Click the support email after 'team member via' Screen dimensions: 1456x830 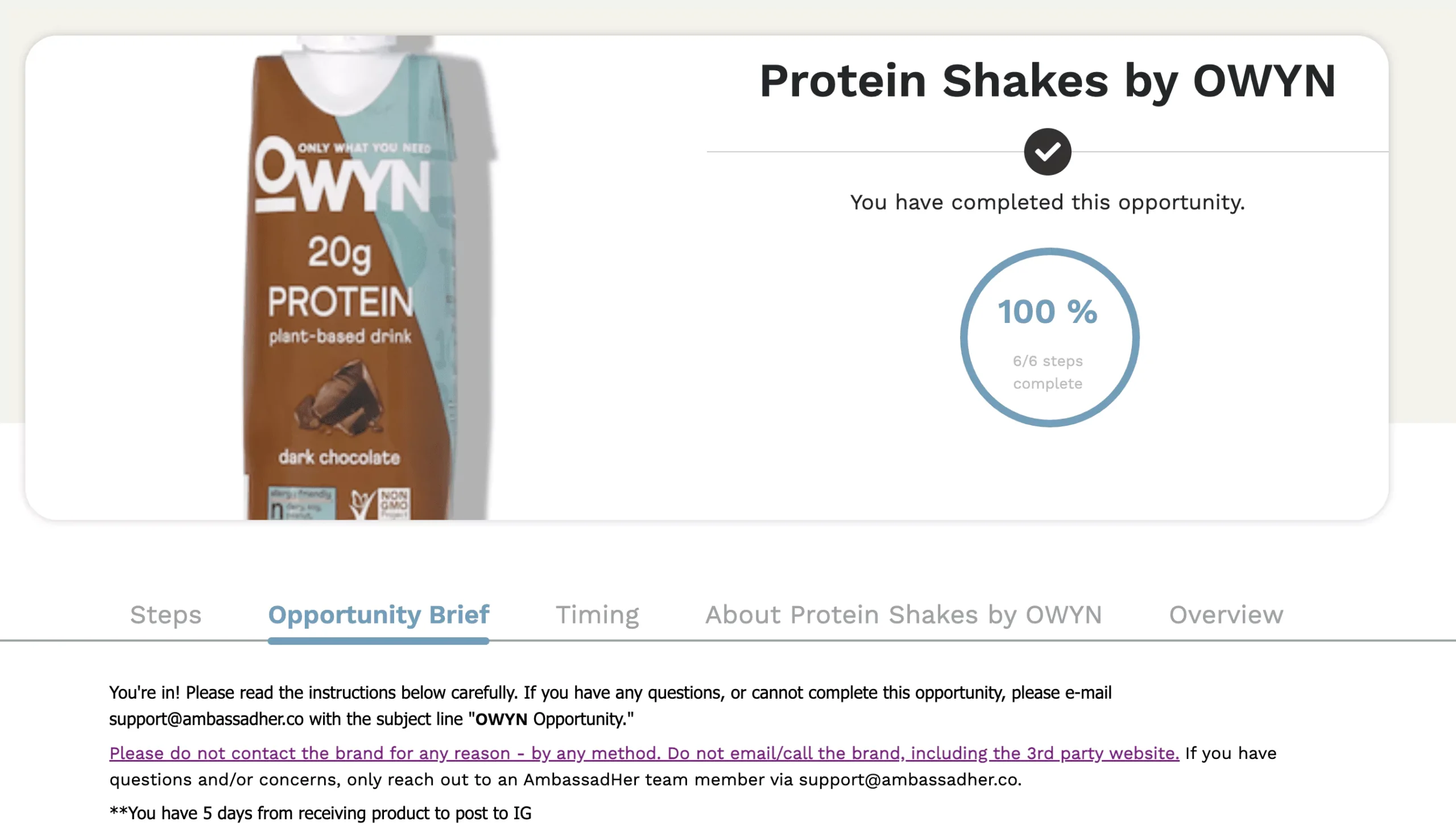(x=908, y=779)
